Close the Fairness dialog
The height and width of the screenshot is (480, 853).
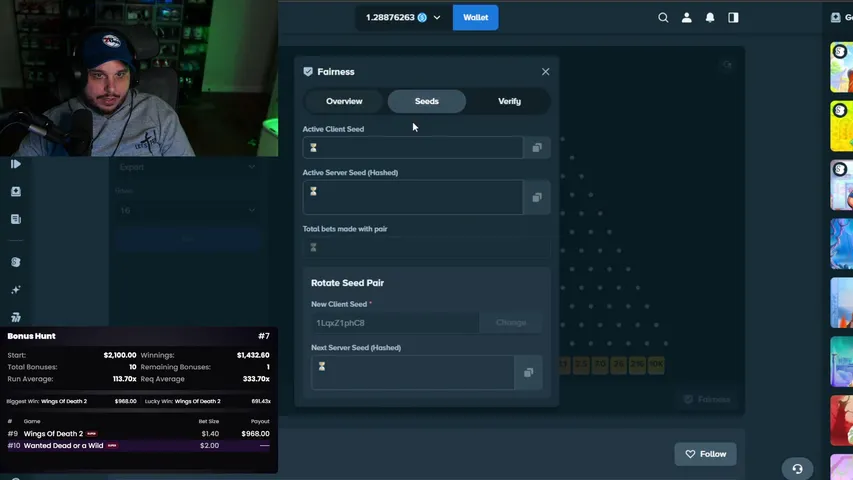point(545,72)
